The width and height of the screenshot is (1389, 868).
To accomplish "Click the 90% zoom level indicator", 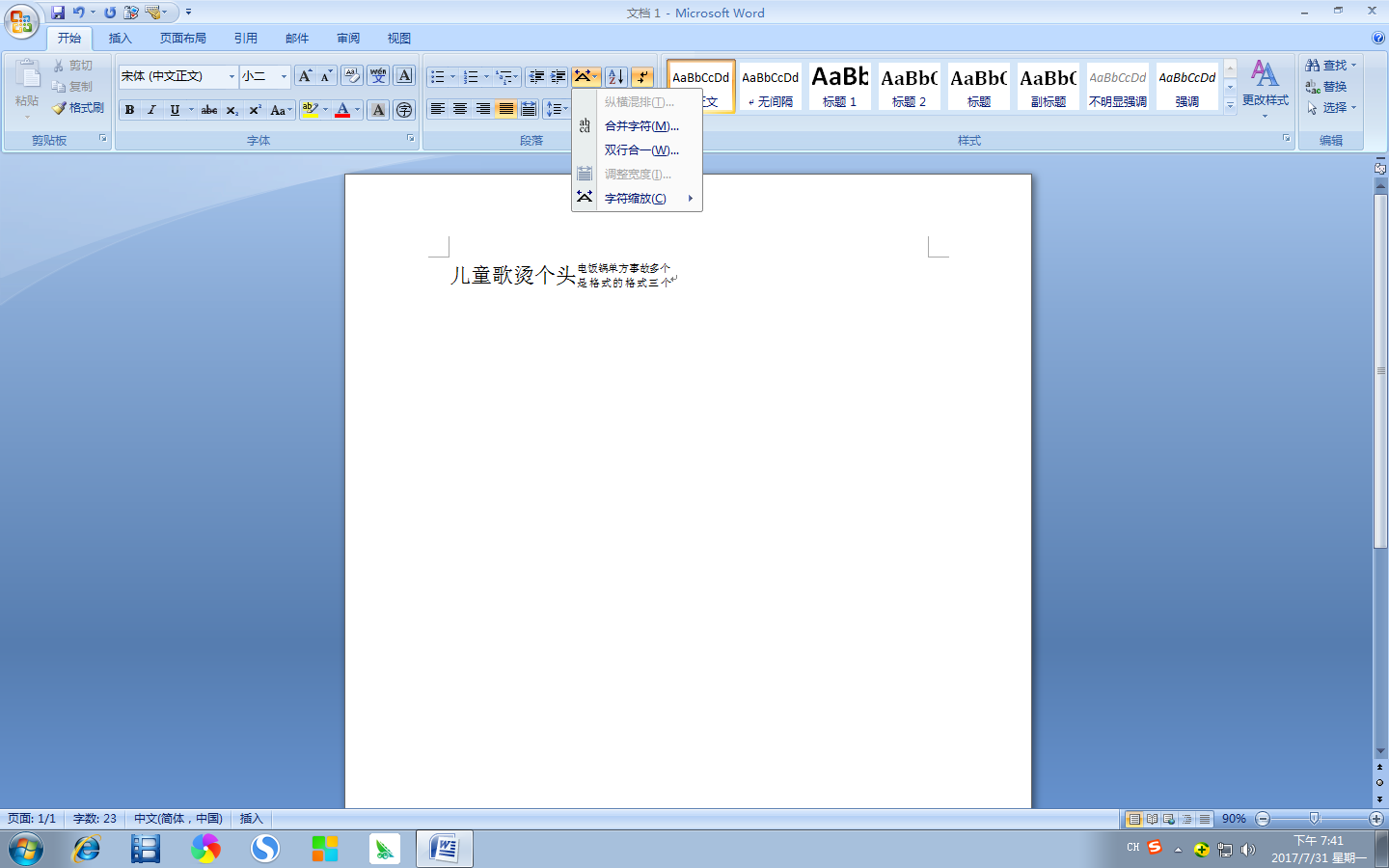I will click(1234, 819).
